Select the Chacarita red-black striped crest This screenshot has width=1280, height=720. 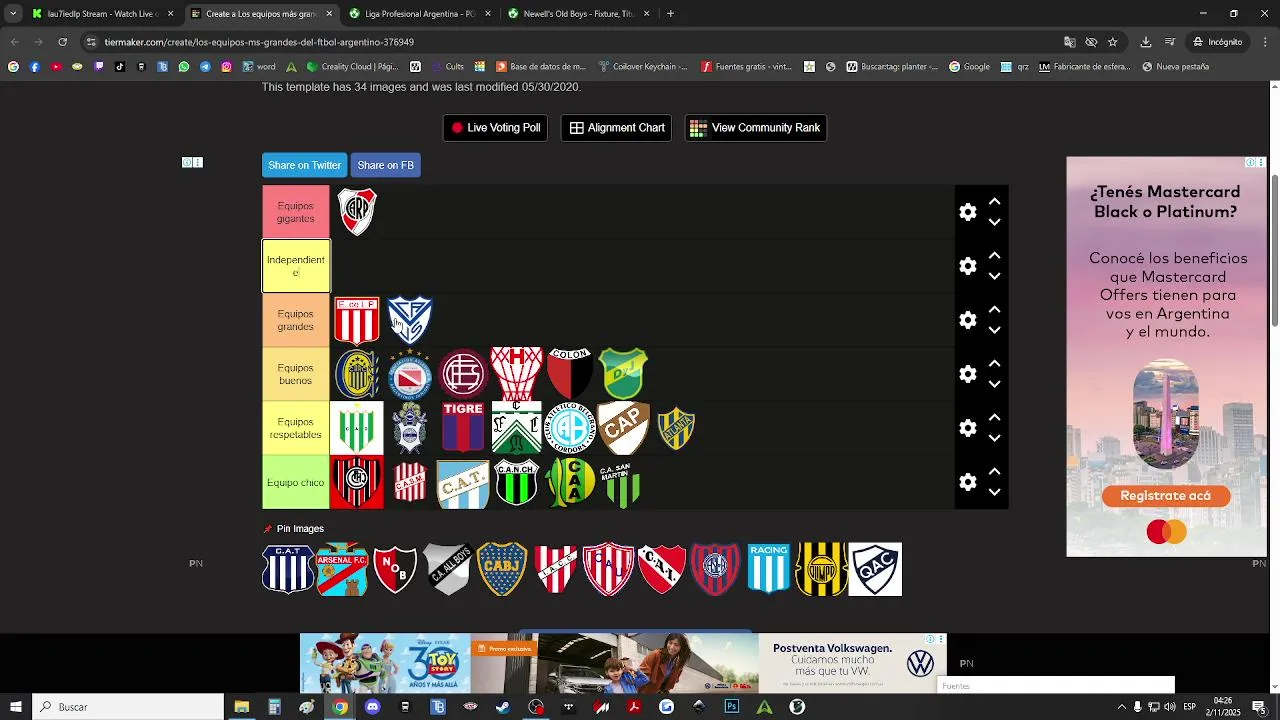coord(357,482)
